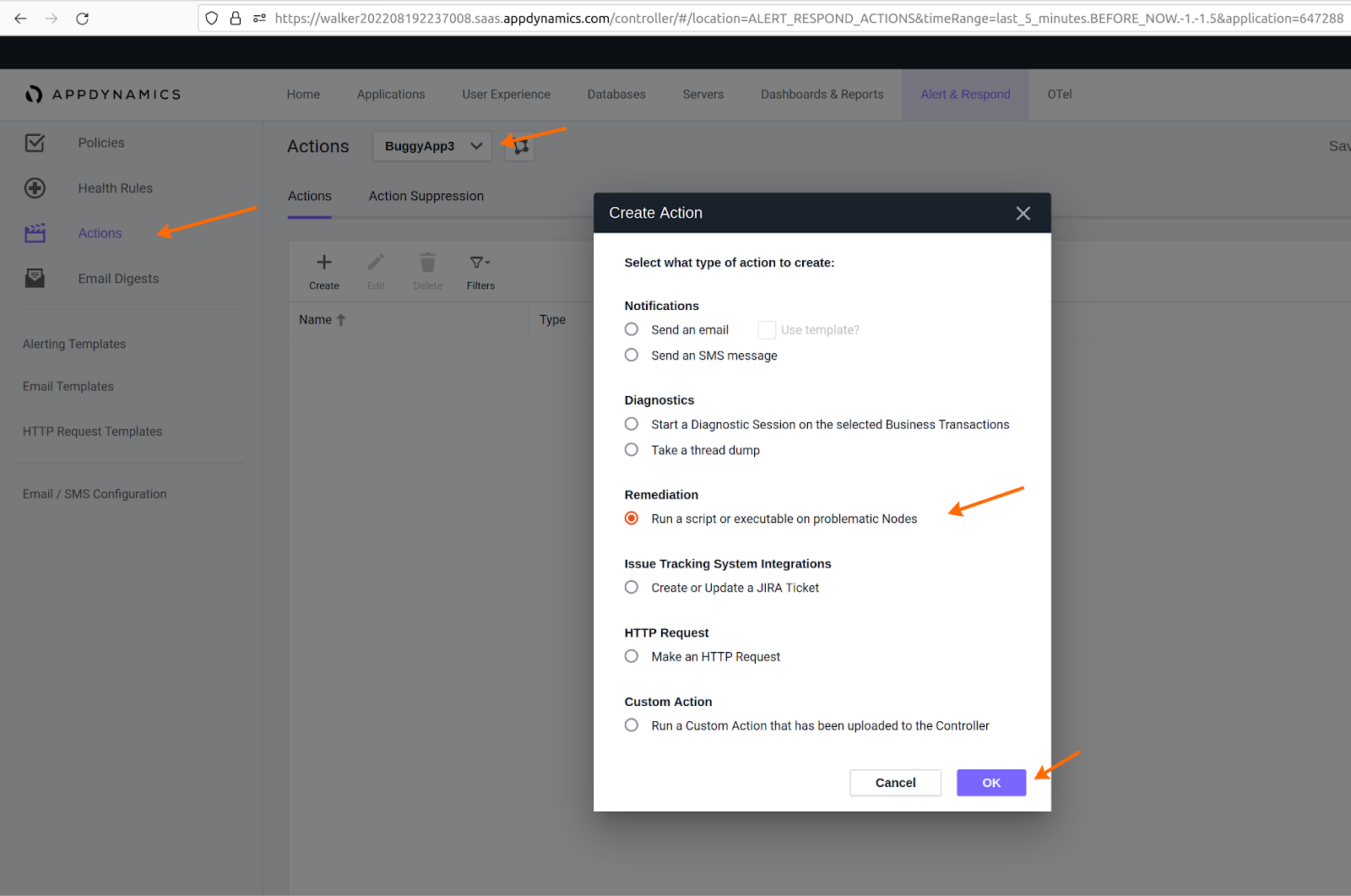Choose Create or Update a JIRA Ticket

(632, 588)
